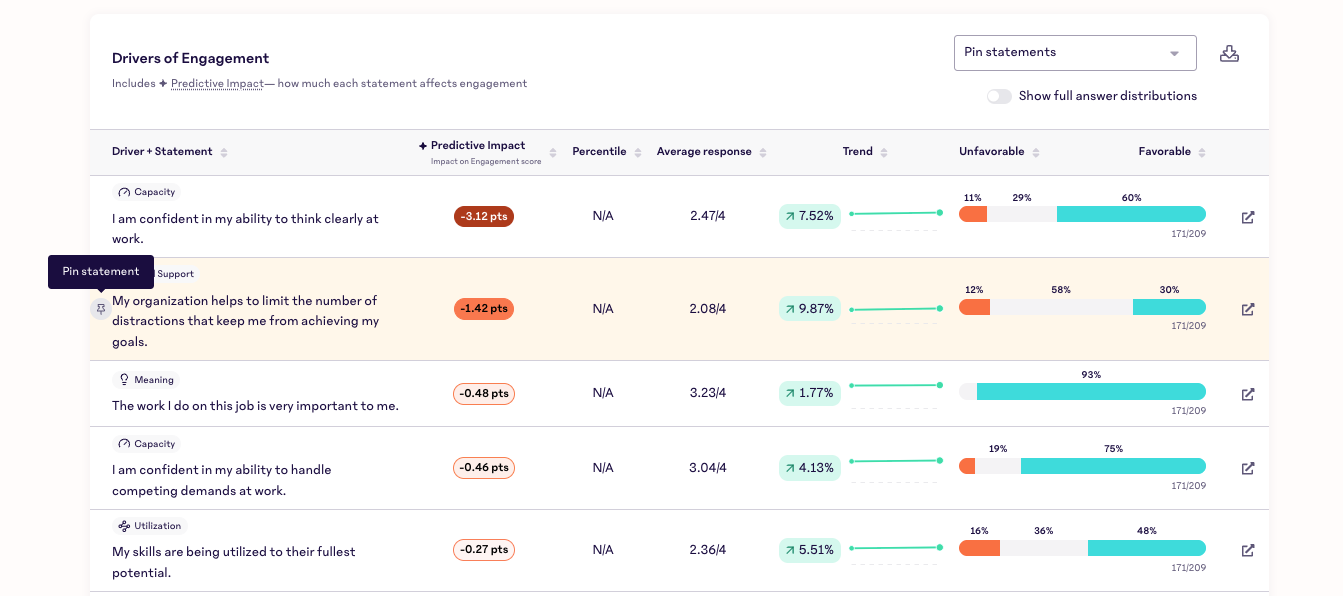Click the 93% favorable teal bar
Image resolution: width=1343 pixels, height=596 pixels.
(1090, 392)
